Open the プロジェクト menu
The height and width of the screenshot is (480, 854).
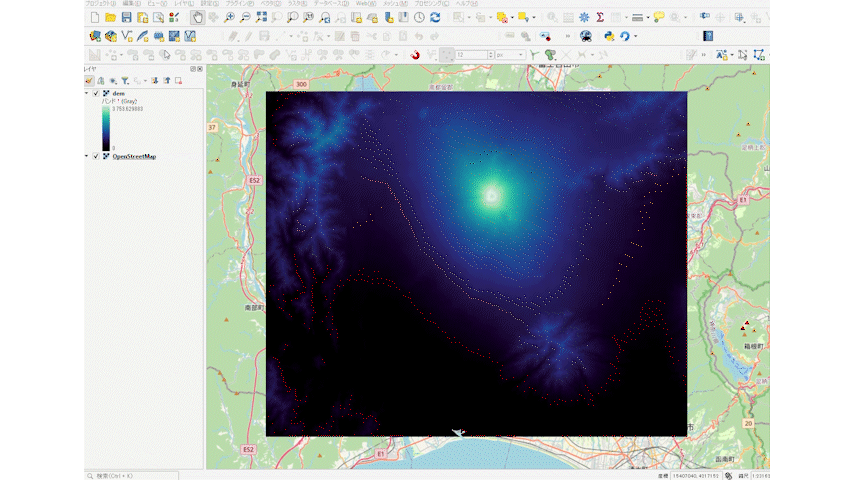tap(101, 3)
